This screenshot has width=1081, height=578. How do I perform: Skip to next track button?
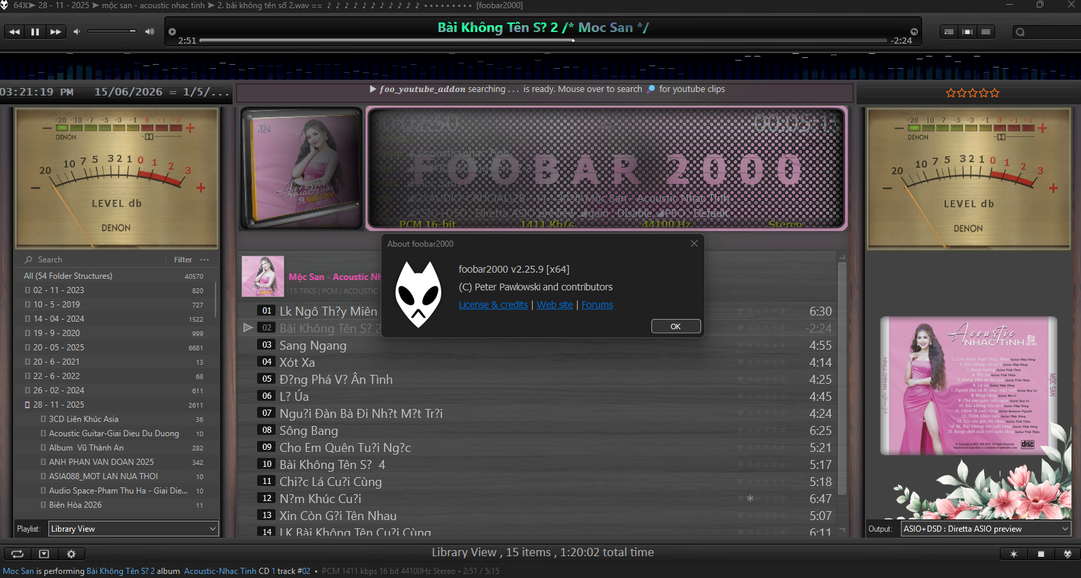pyautogui.click(x=55, y=32)
